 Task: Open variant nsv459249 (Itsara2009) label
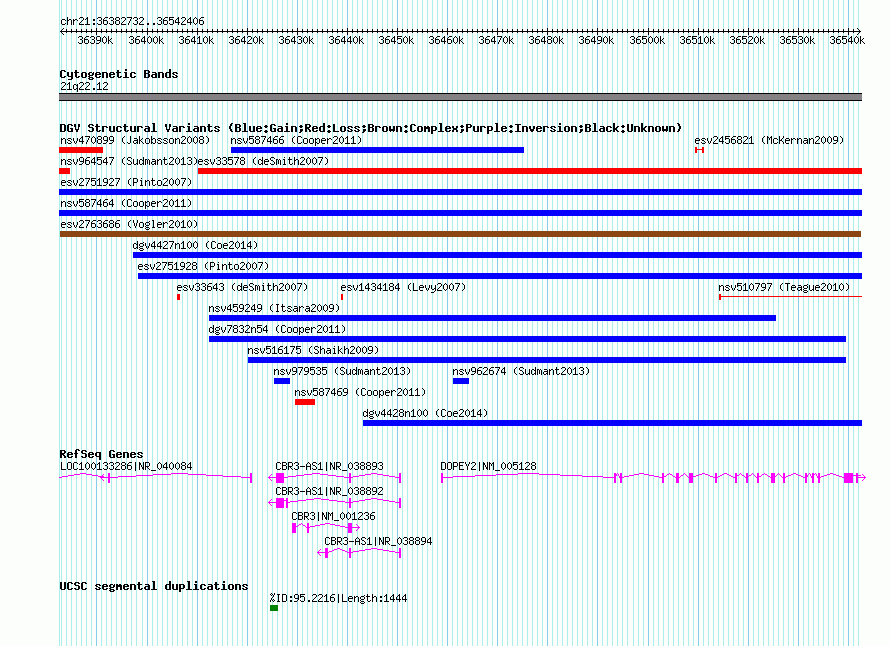coord(274,308)
